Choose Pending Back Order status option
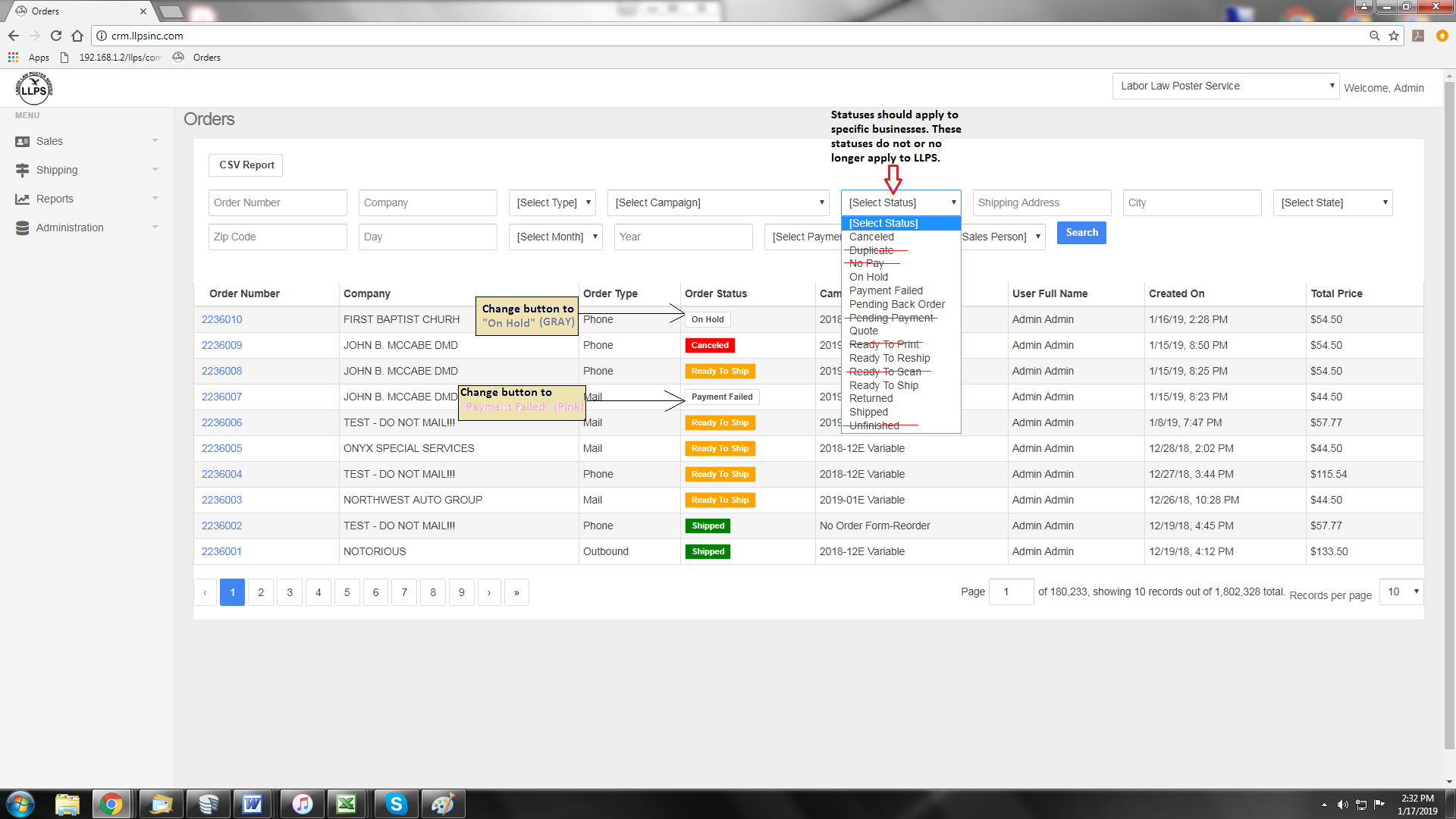The height and width of the screenshot is (819, 1456). click(896, 304)
